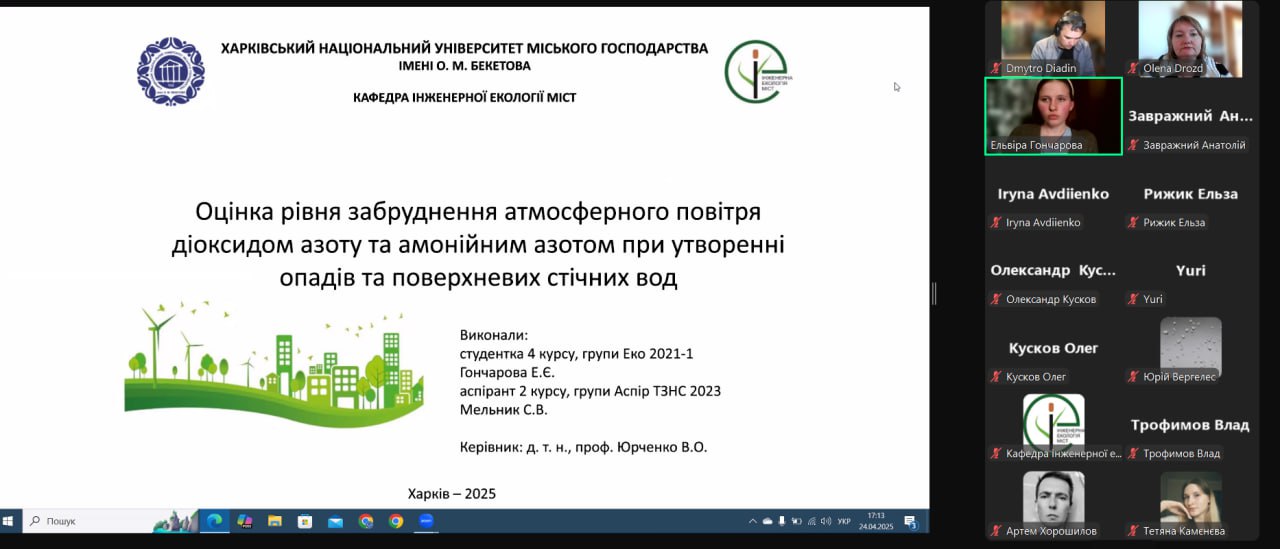Select Yuri participant tile

[1190, 270]
